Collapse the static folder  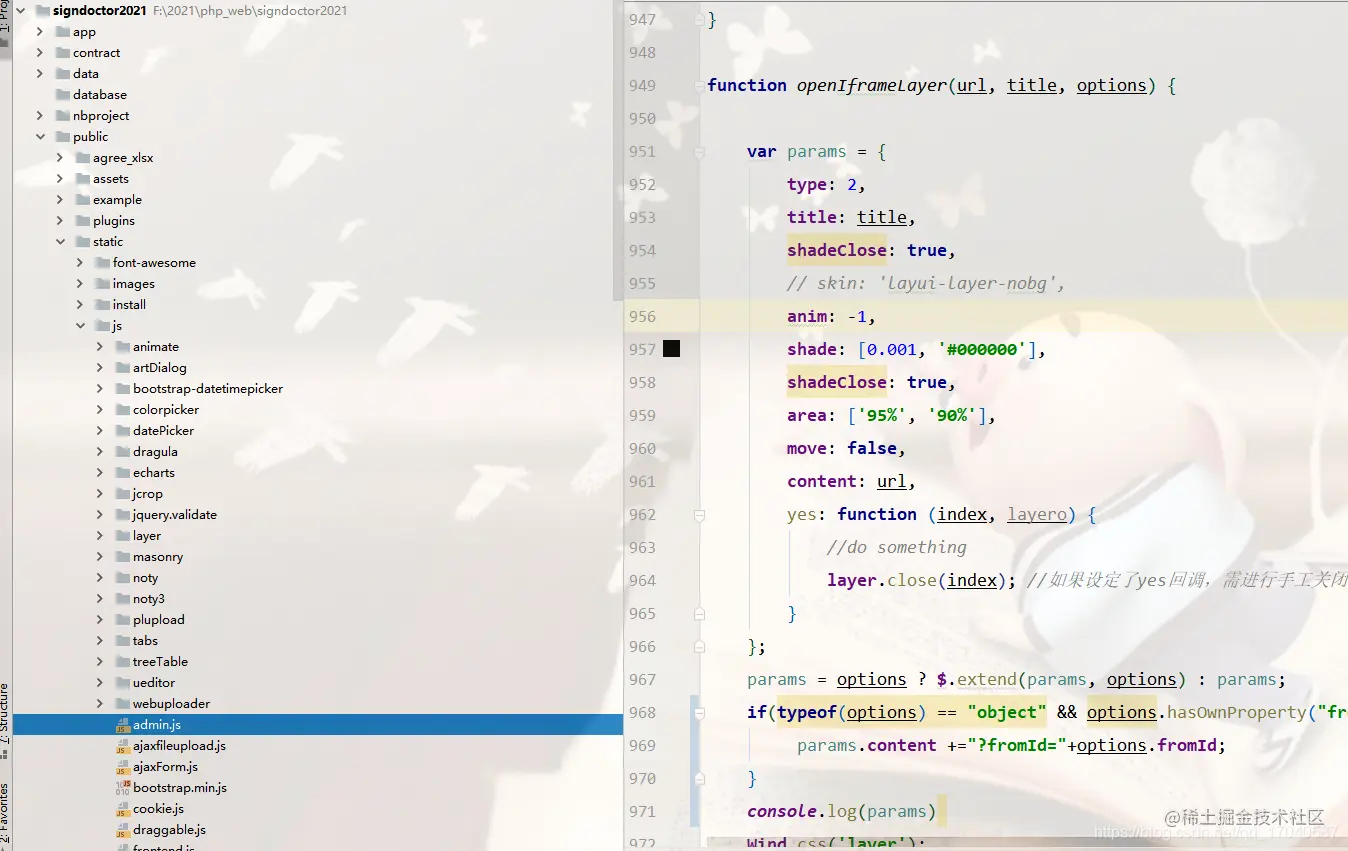coord(60,242)
